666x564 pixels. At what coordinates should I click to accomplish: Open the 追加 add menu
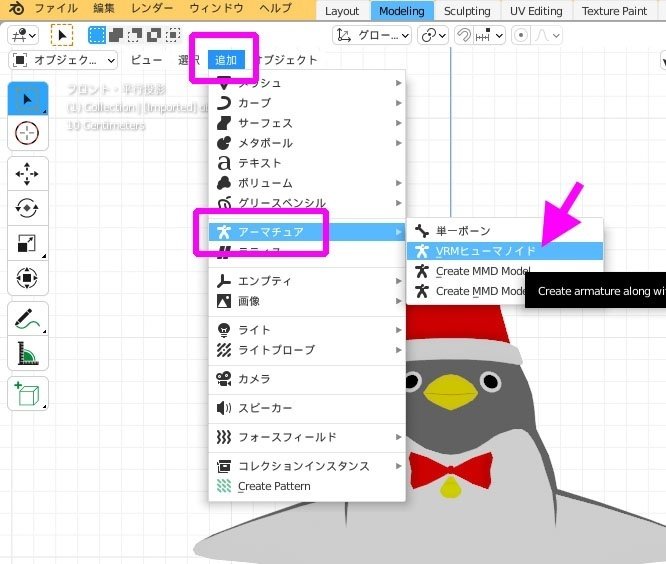pyautogui.click(x=226, y=60)
